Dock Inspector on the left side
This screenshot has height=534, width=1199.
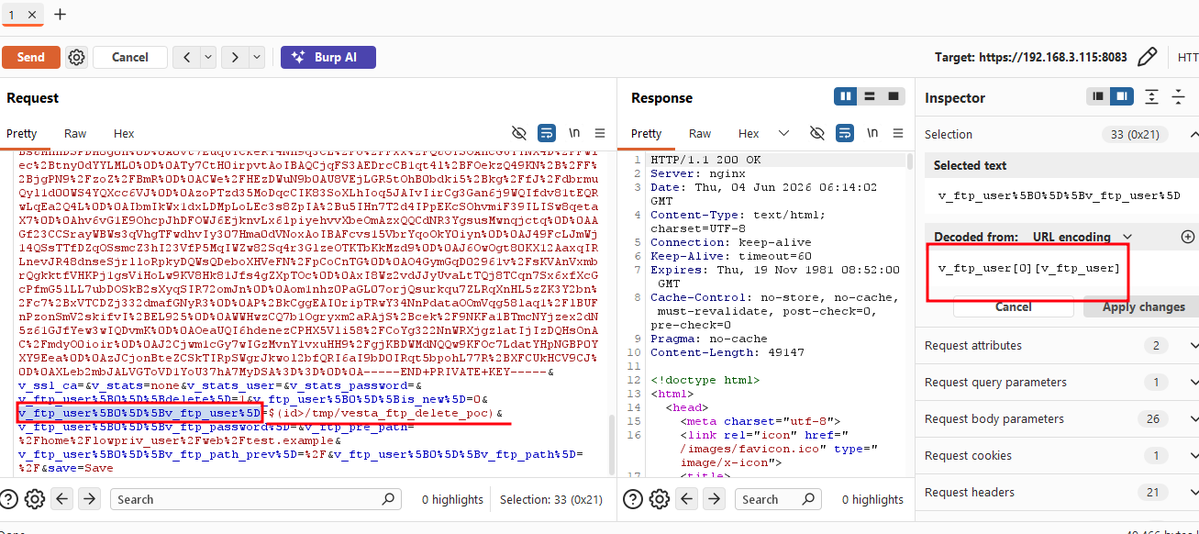coord(1099,97)
